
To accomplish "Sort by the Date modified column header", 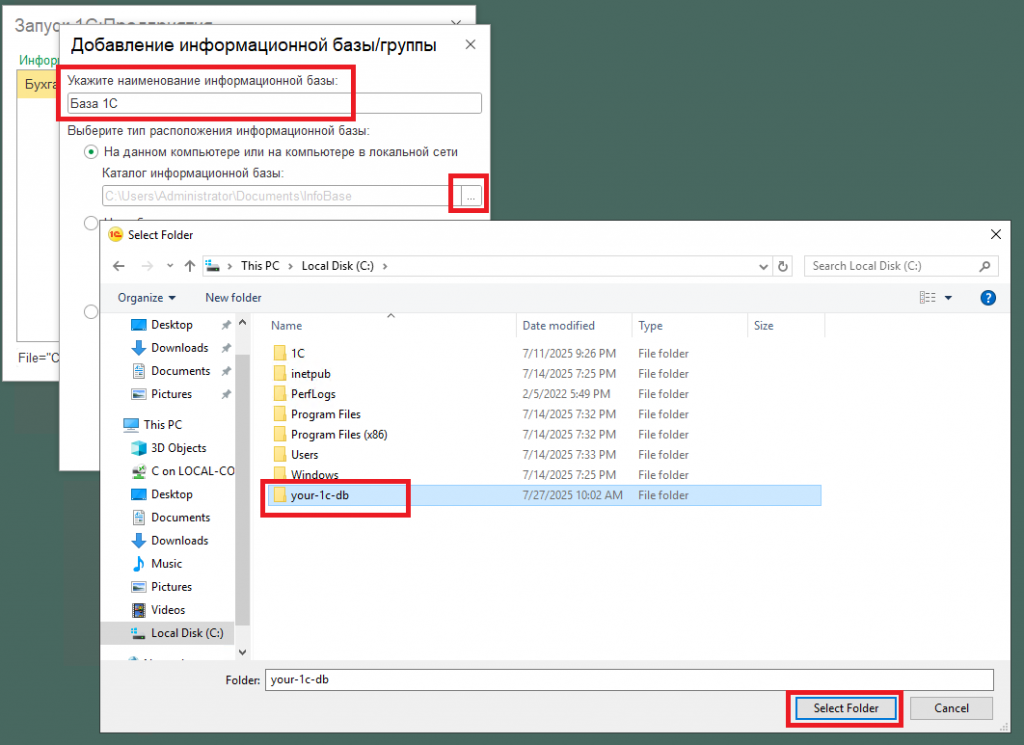I will [558, 325].
